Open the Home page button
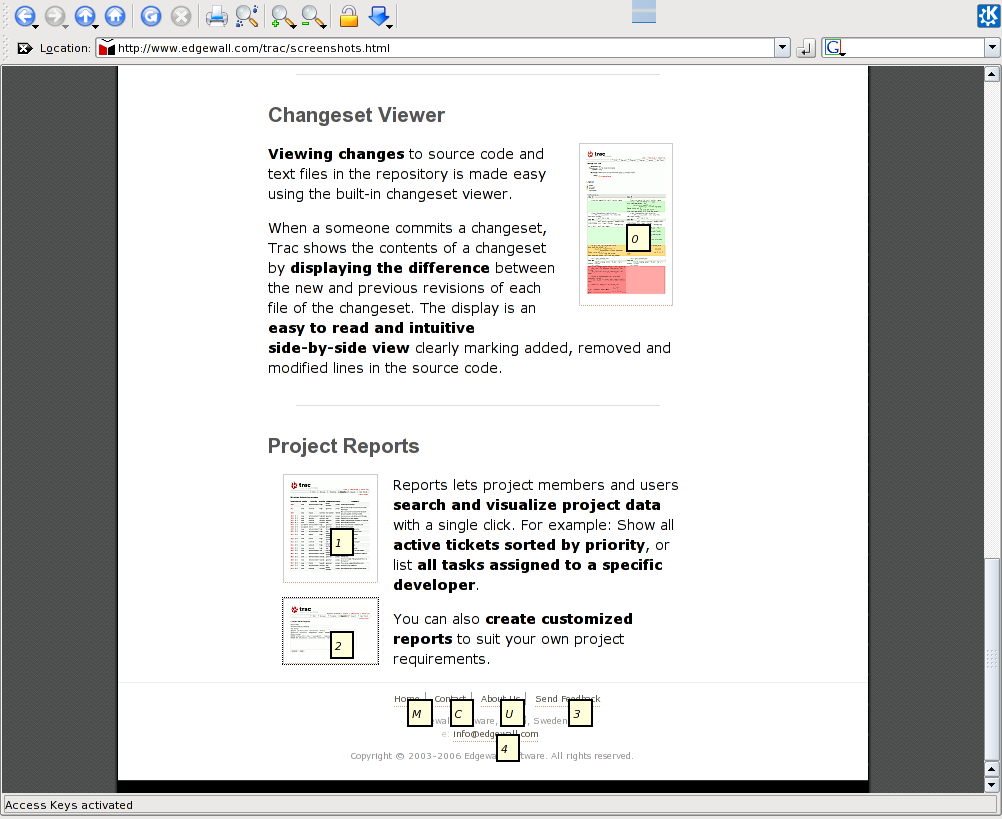Screen dimensions: 1002x819 pyautogui.click(x=115, y=16)
